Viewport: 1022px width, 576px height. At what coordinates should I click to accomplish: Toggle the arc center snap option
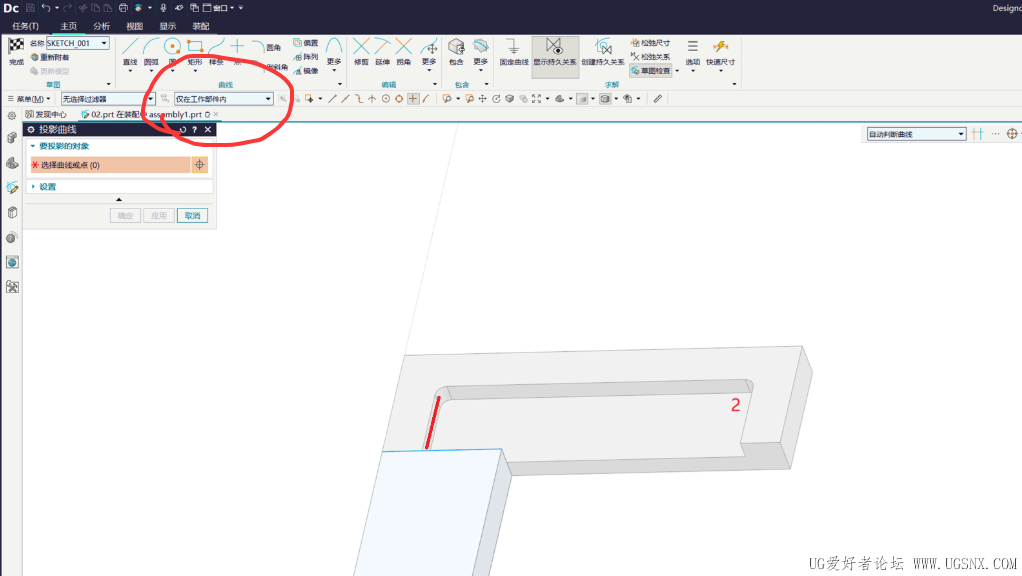pos(386,99)
